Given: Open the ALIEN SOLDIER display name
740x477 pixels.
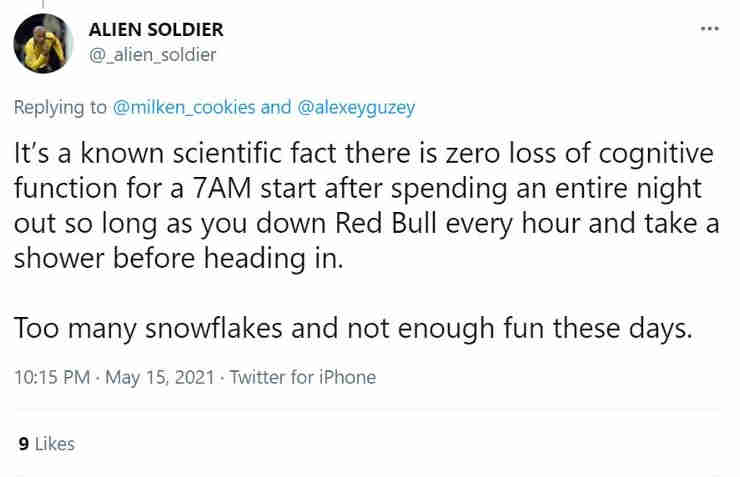Looking at the screenshot, I should 157,30.
